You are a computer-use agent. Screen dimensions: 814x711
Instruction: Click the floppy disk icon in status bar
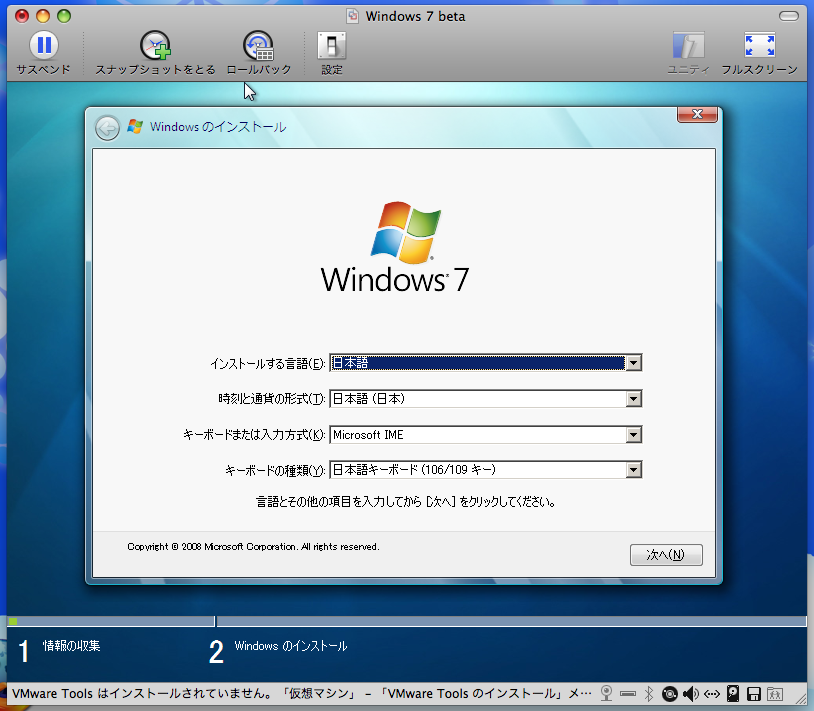point(754,693)
